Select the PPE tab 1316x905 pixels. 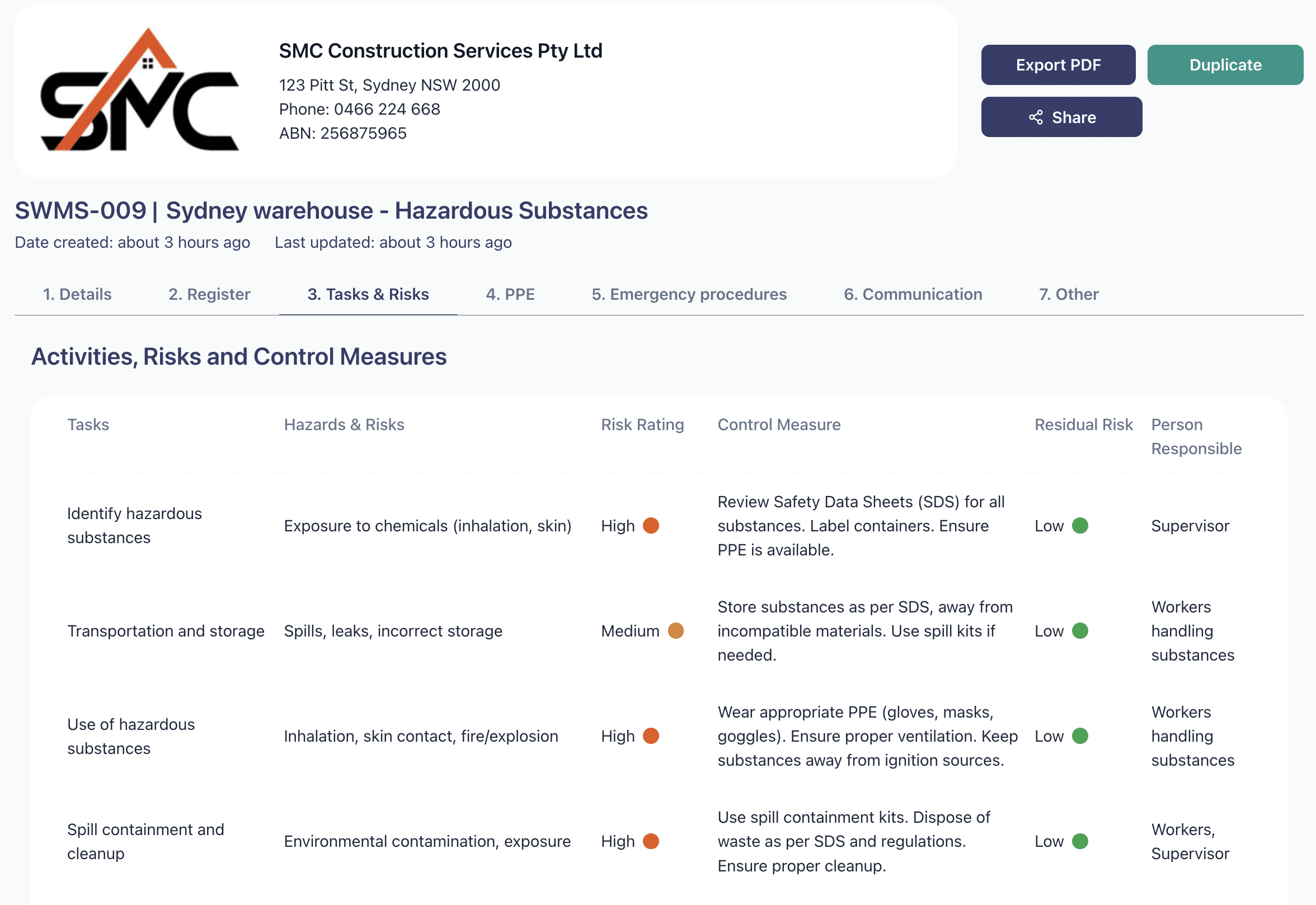[x=510, y=294]
